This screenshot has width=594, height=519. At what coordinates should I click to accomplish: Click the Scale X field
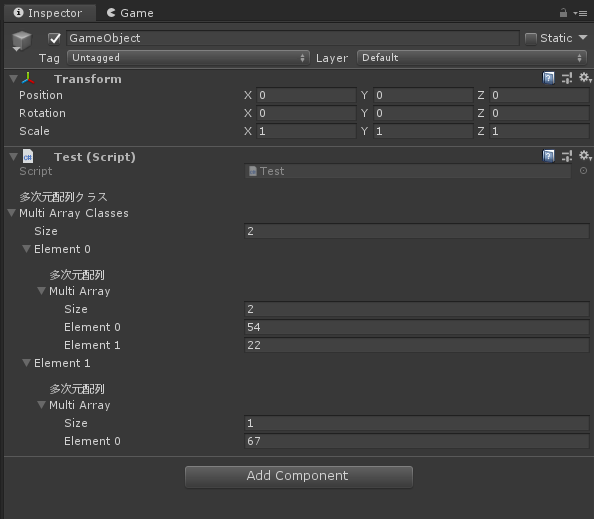click(306, 131)
